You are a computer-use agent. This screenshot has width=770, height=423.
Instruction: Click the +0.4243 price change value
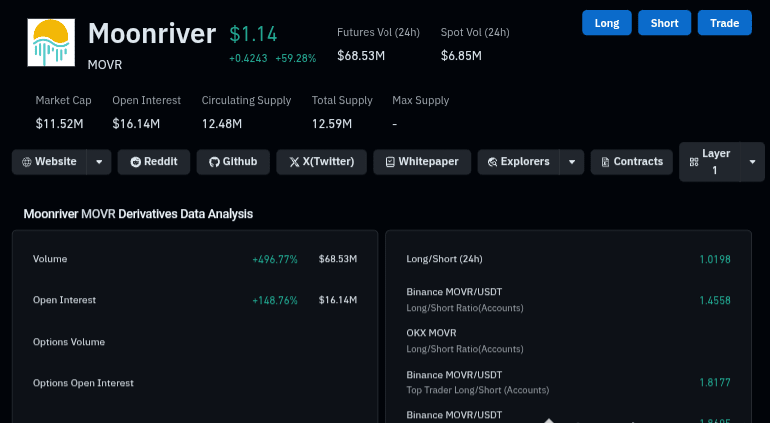[248, 58]
